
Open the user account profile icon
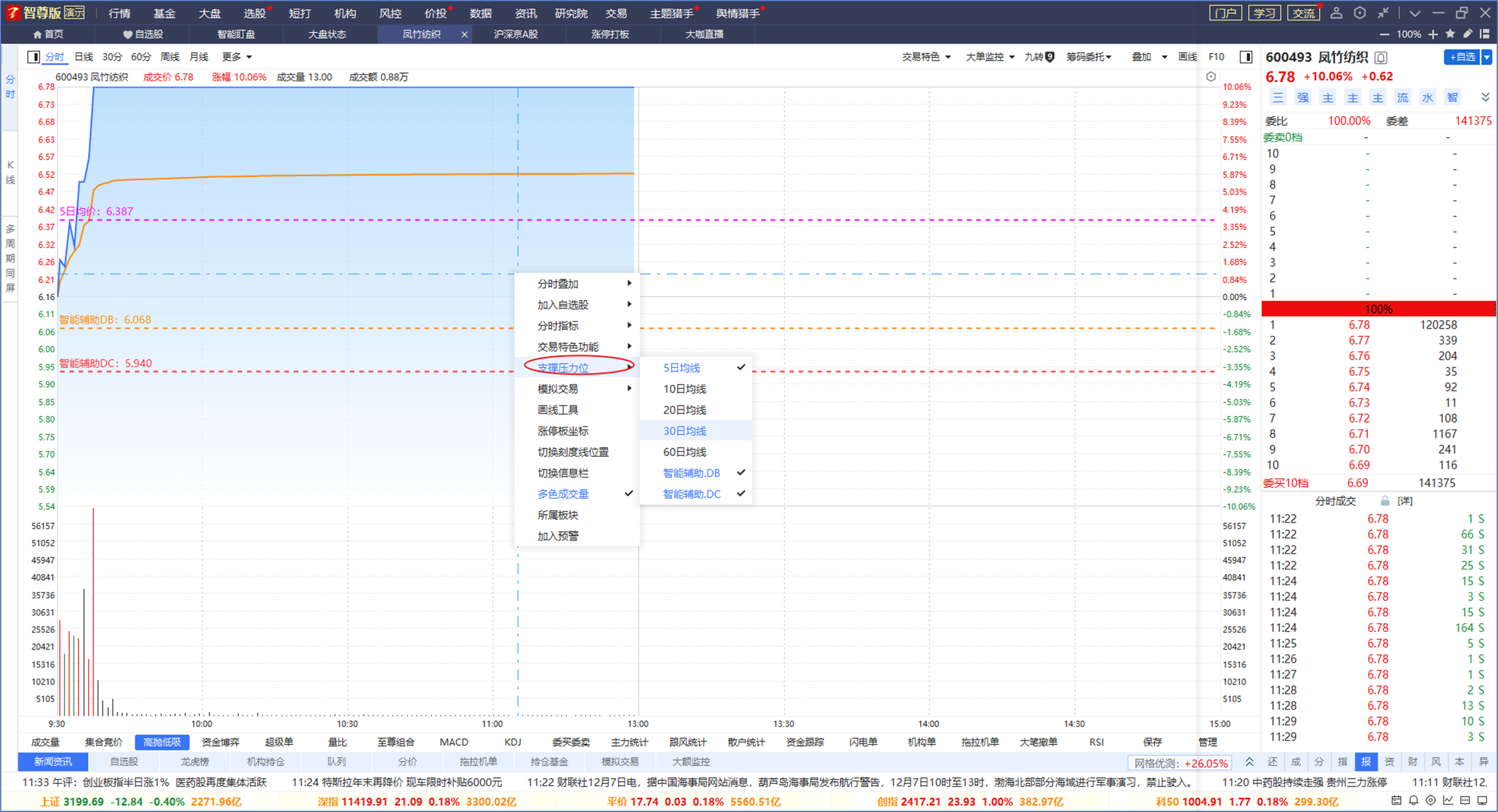[1336, 13]
